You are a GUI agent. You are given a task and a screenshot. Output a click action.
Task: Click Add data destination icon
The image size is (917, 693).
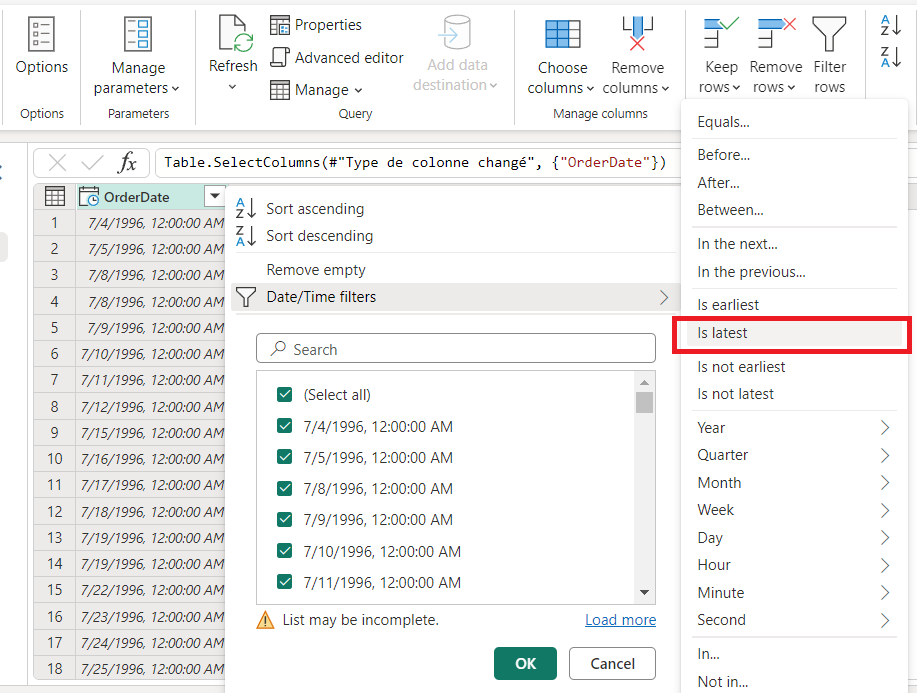pos(455,32)
